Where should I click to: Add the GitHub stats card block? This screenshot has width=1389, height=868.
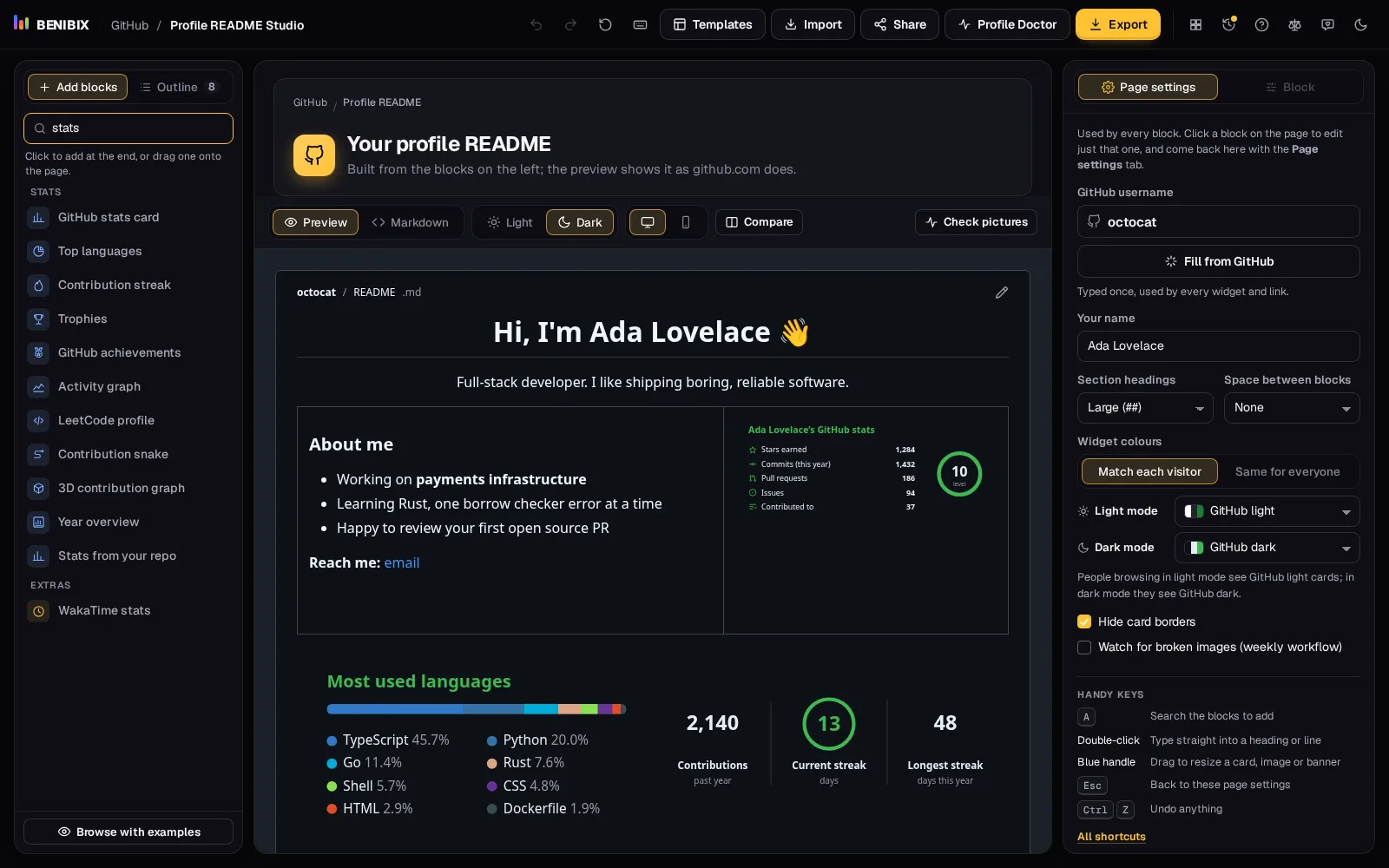(x=128, y=217)
